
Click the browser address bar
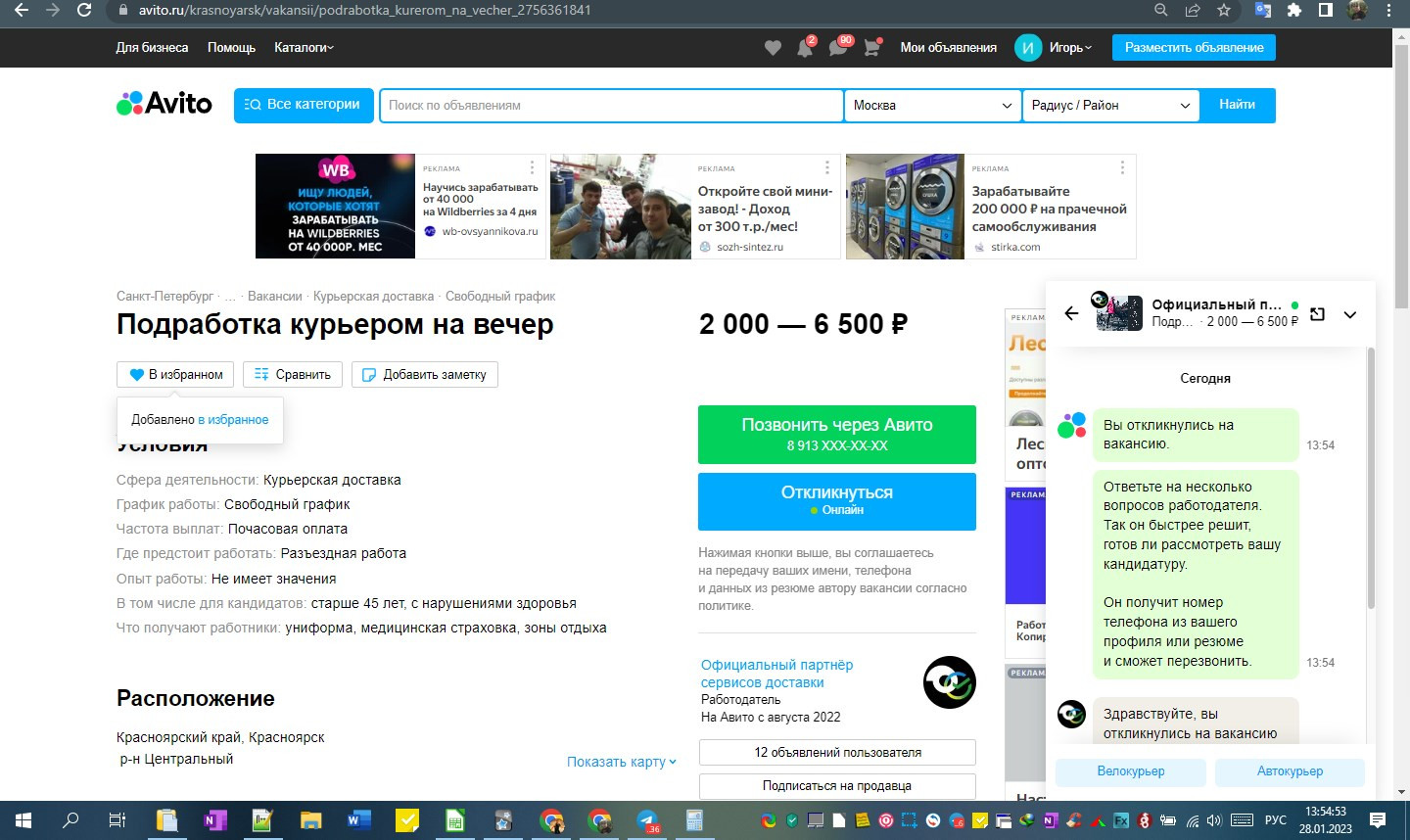point(627,10)
